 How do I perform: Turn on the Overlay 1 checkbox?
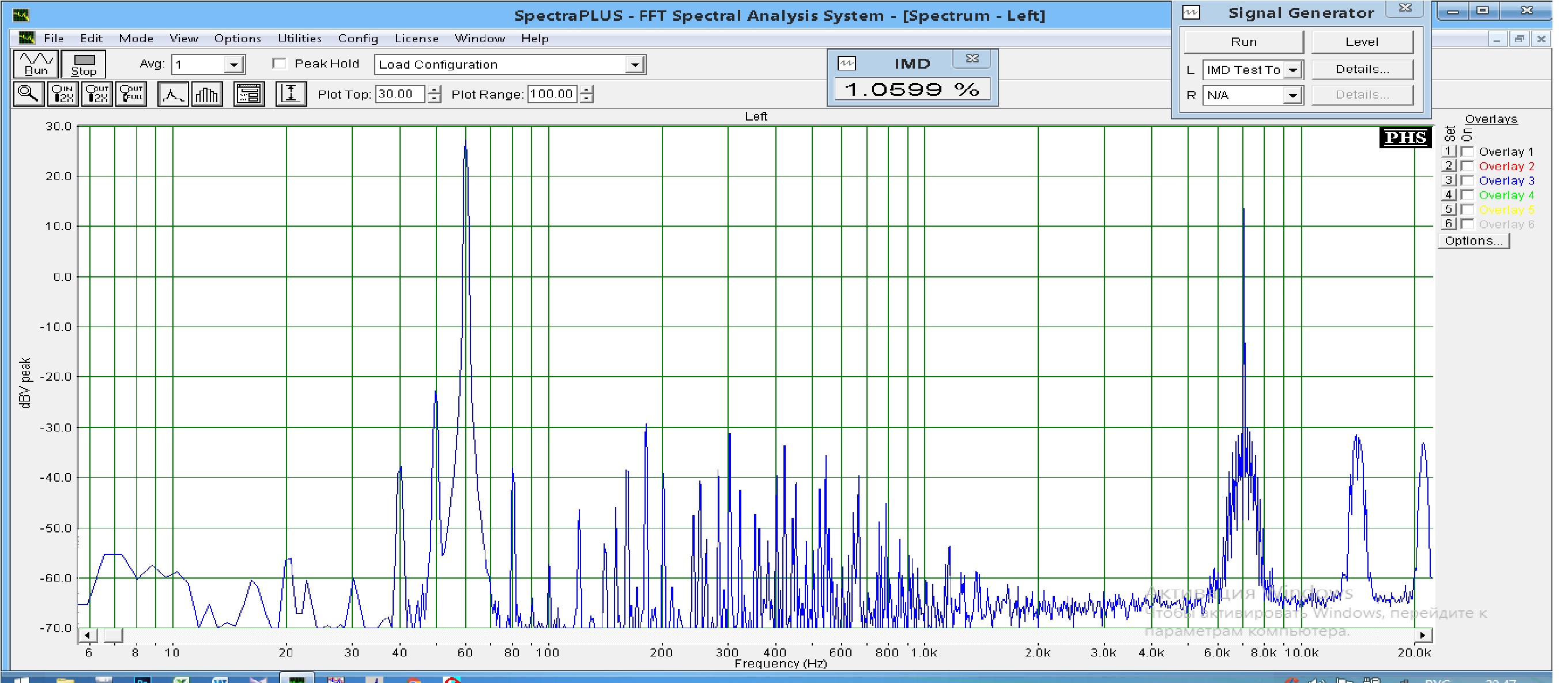click(1467, 152)
